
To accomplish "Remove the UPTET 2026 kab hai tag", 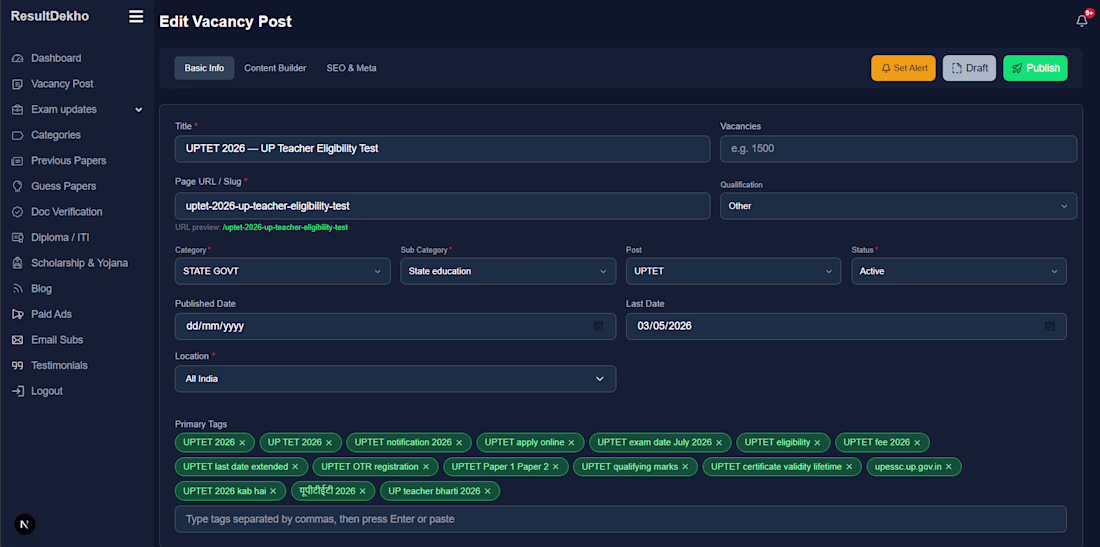I will (273, 491).
